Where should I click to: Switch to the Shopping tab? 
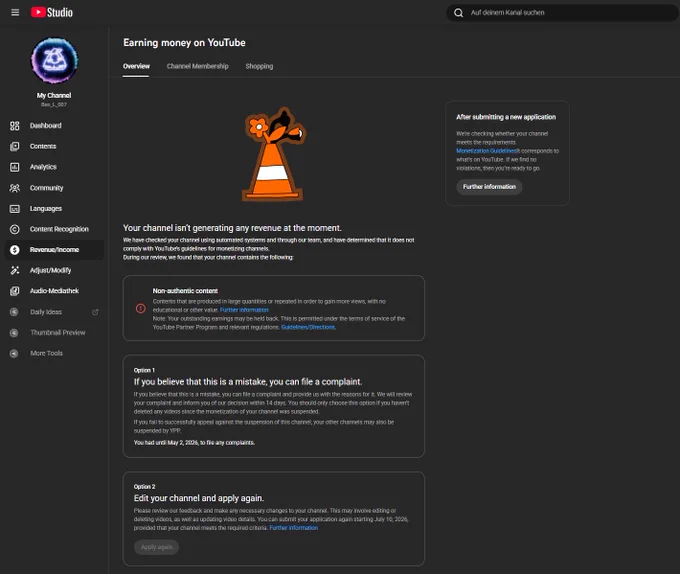click(259, 66)
